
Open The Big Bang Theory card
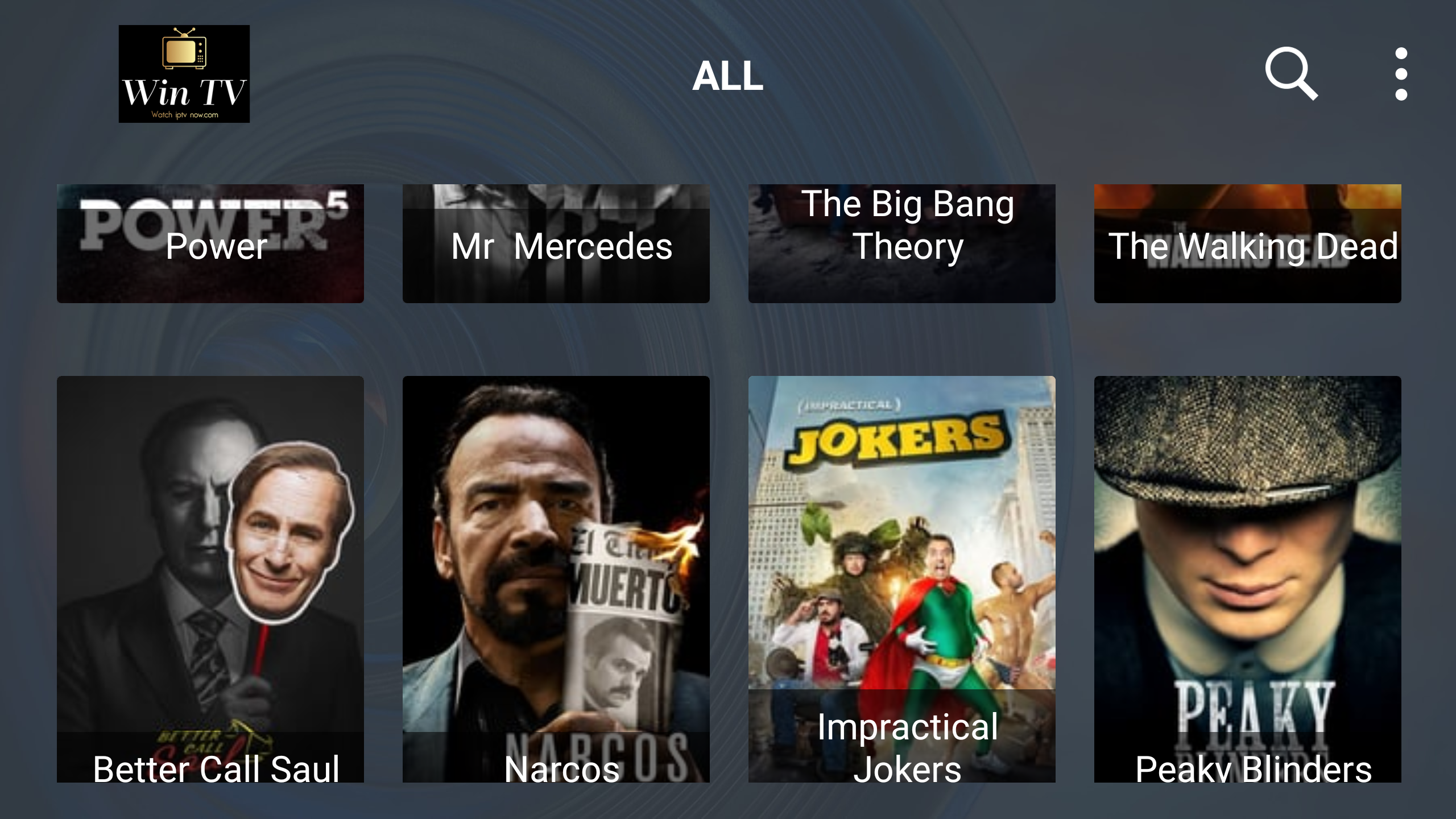pos(902,243)
